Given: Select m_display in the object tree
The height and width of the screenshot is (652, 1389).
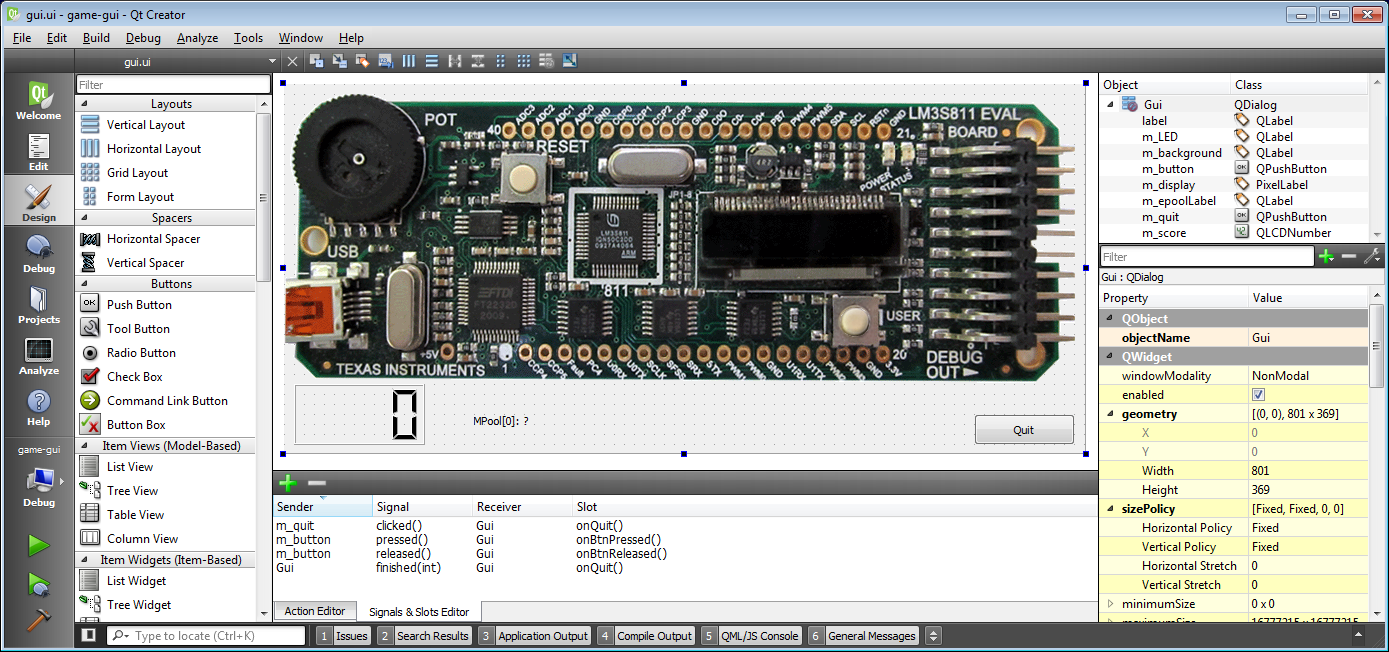Looking at the screenshot, I should tap(1168, 185).
